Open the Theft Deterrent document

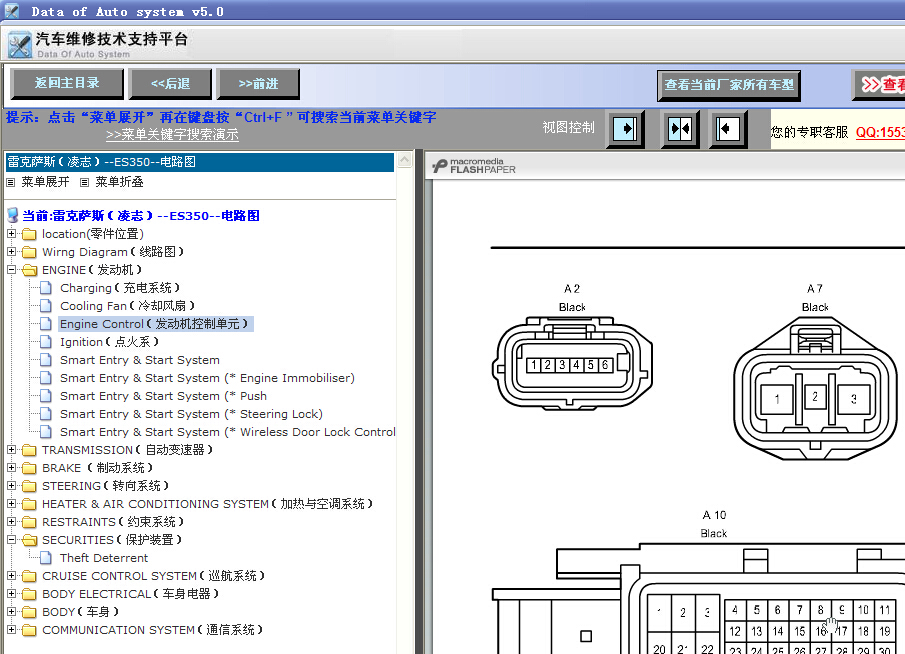104,558
